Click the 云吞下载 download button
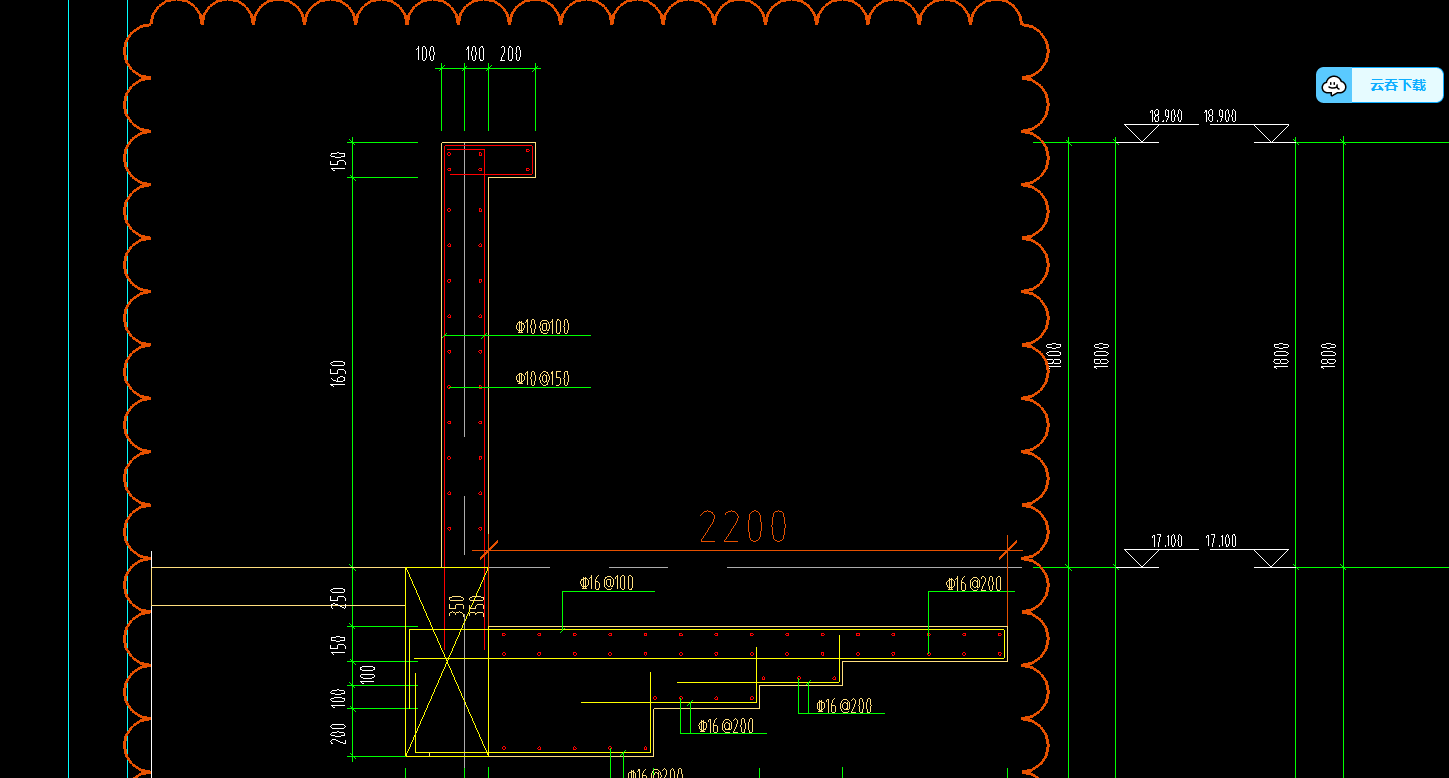The image size is (1449, 778). (x=1380, y=85)
